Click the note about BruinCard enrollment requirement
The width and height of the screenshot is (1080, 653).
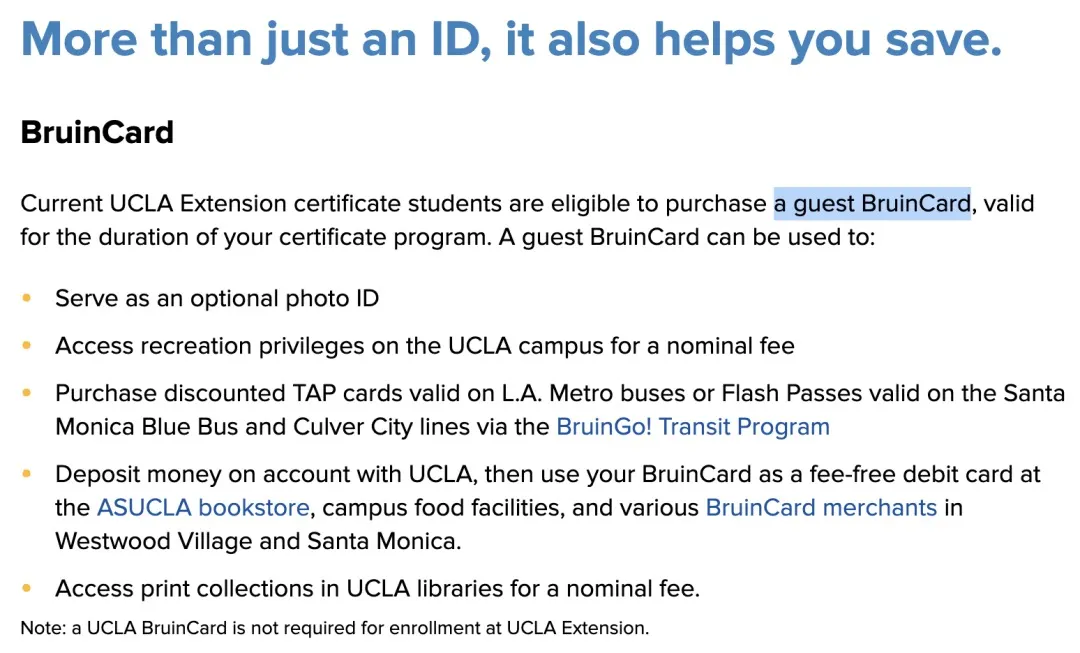coord(335,629)
